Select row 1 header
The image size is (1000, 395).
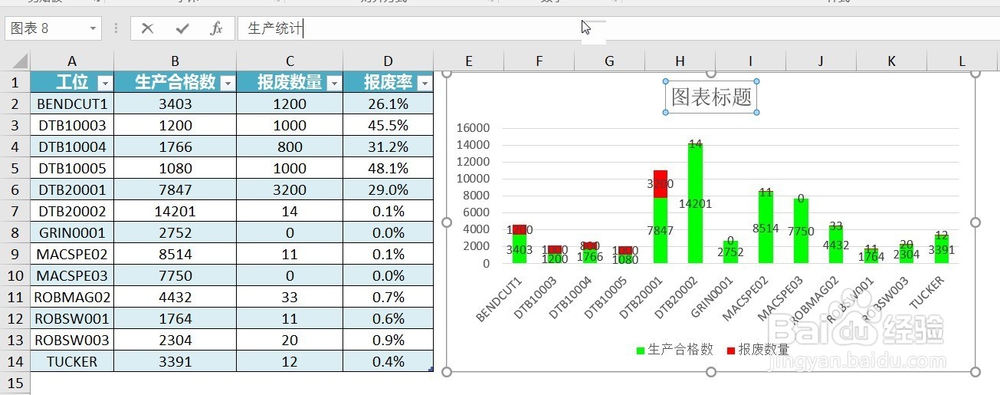[x=15, y=82]
